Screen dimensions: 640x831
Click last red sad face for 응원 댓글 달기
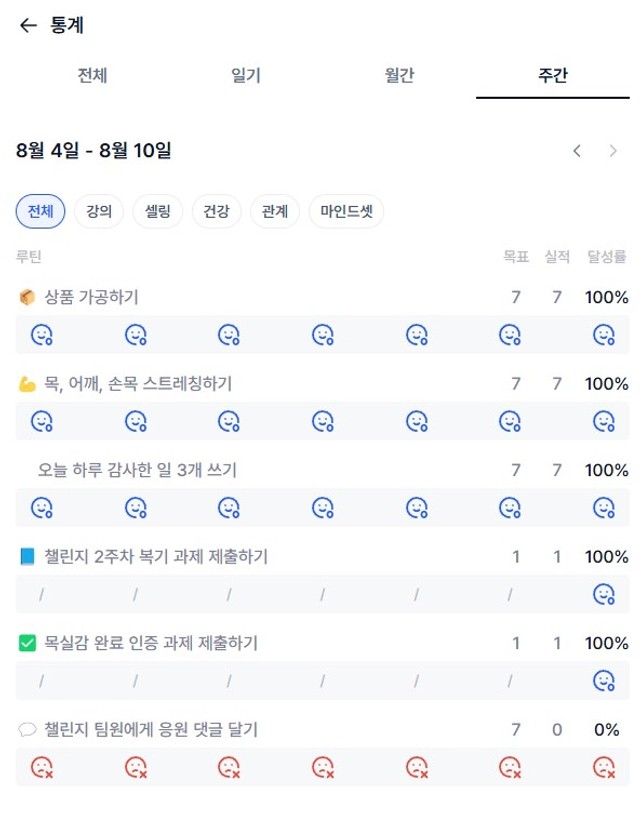[604, 767]
